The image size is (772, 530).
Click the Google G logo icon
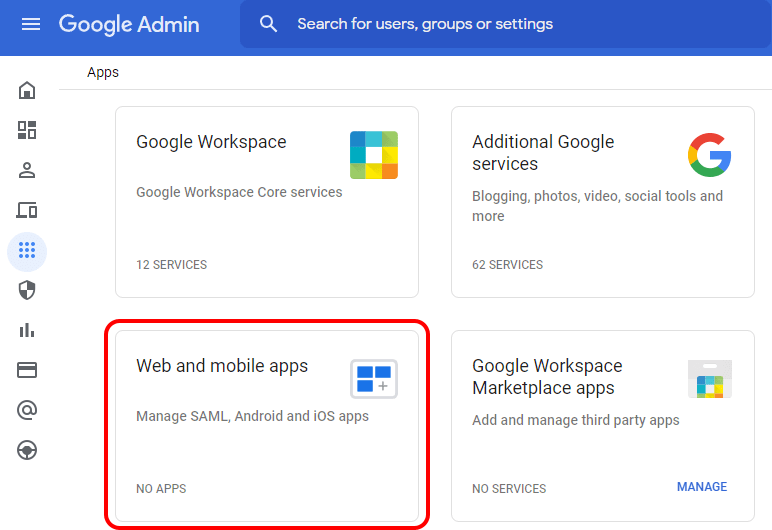click(709, 155)
